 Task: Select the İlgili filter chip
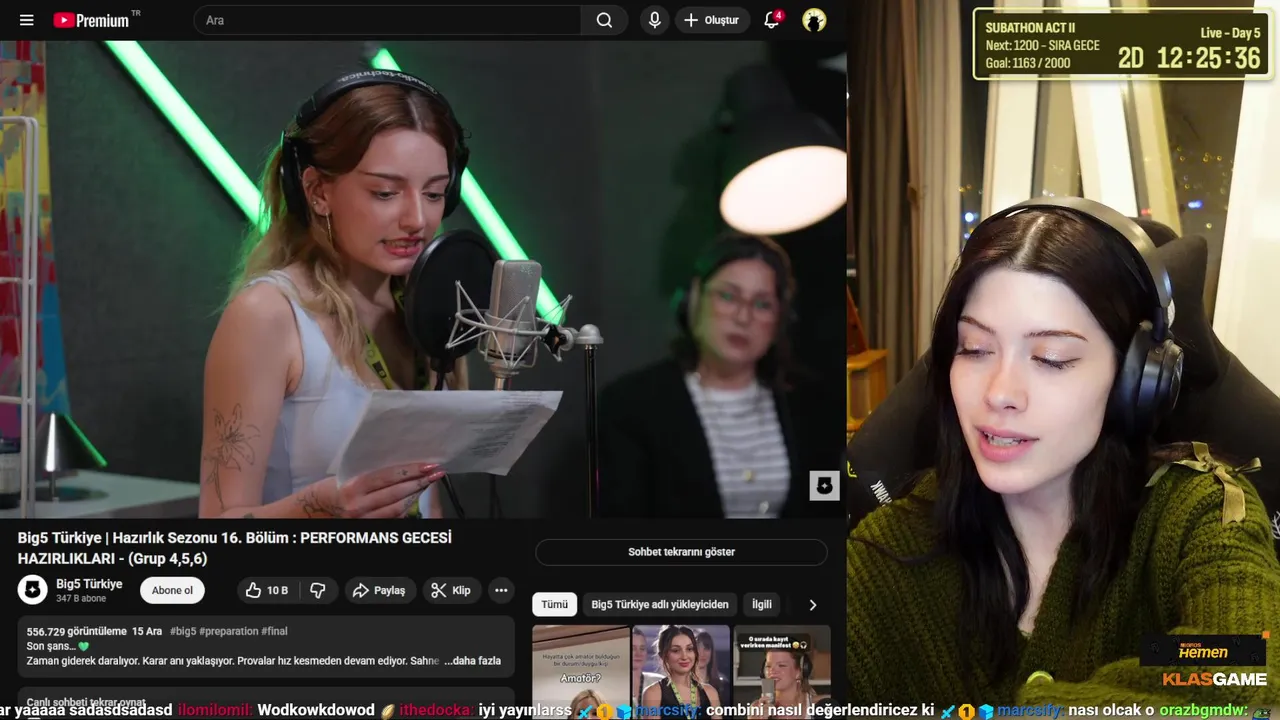click(762, 604)
